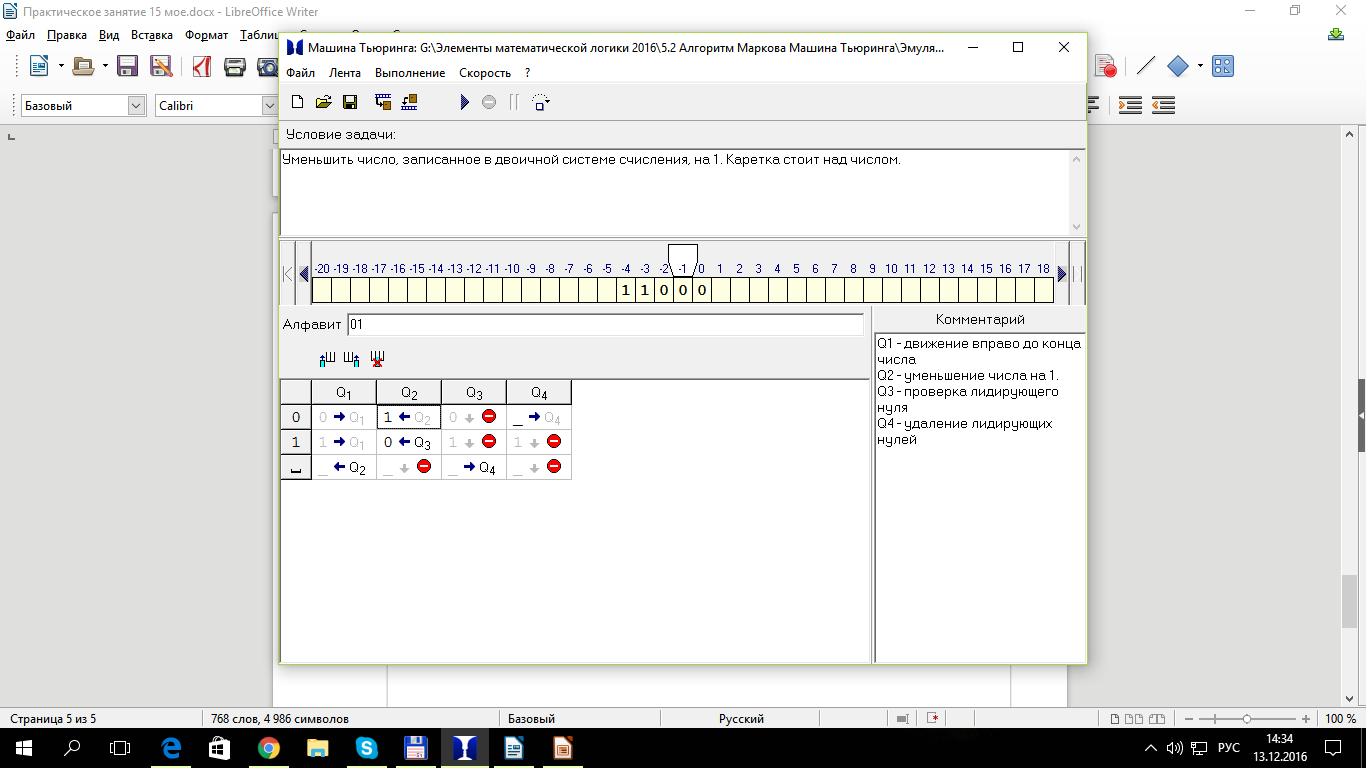Image resolution: width=1366 pixels, height=768 pixels.
Task: Open Chrome from the taskbar
Action: pos(268,747)
